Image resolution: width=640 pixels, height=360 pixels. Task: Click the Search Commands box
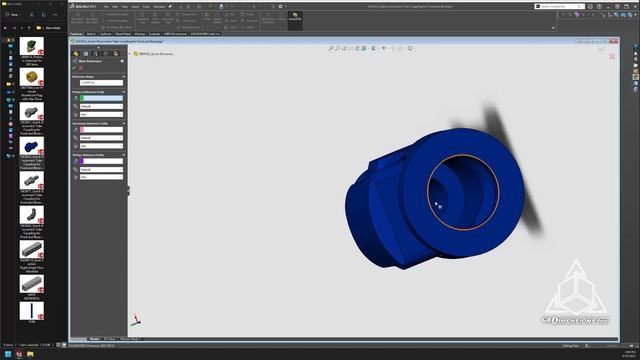click(559, 7)
